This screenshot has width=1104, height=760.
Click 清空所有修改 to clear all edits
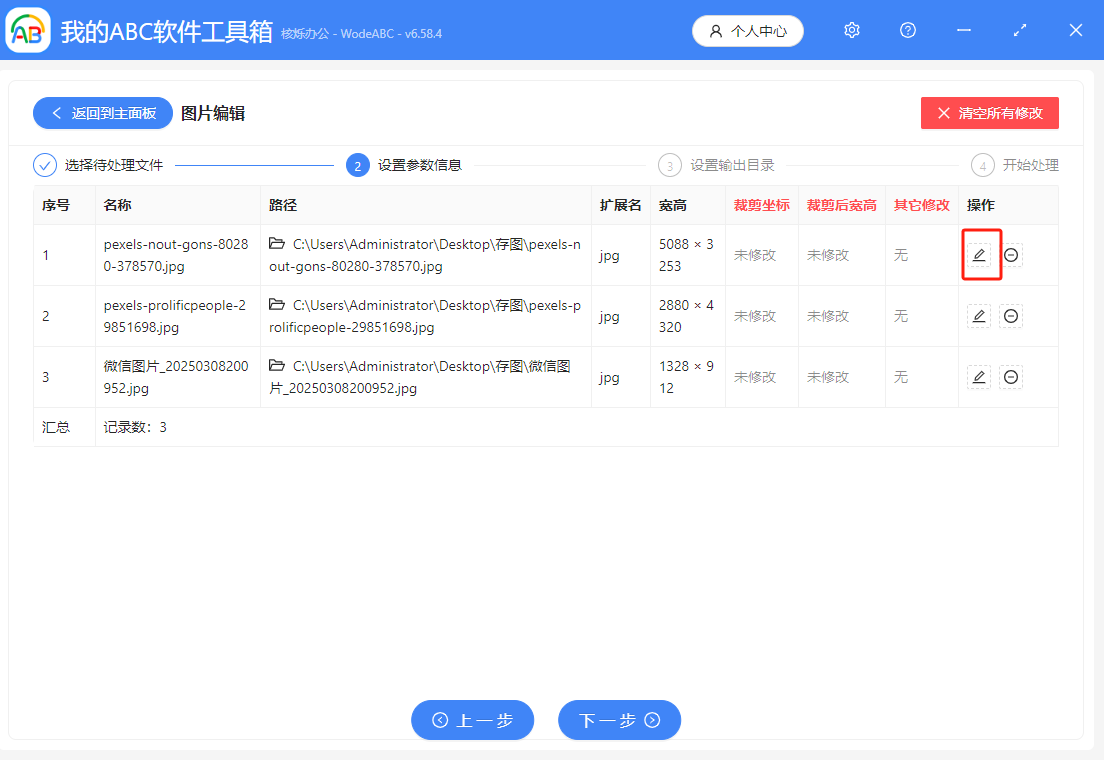tap(989, 113)
